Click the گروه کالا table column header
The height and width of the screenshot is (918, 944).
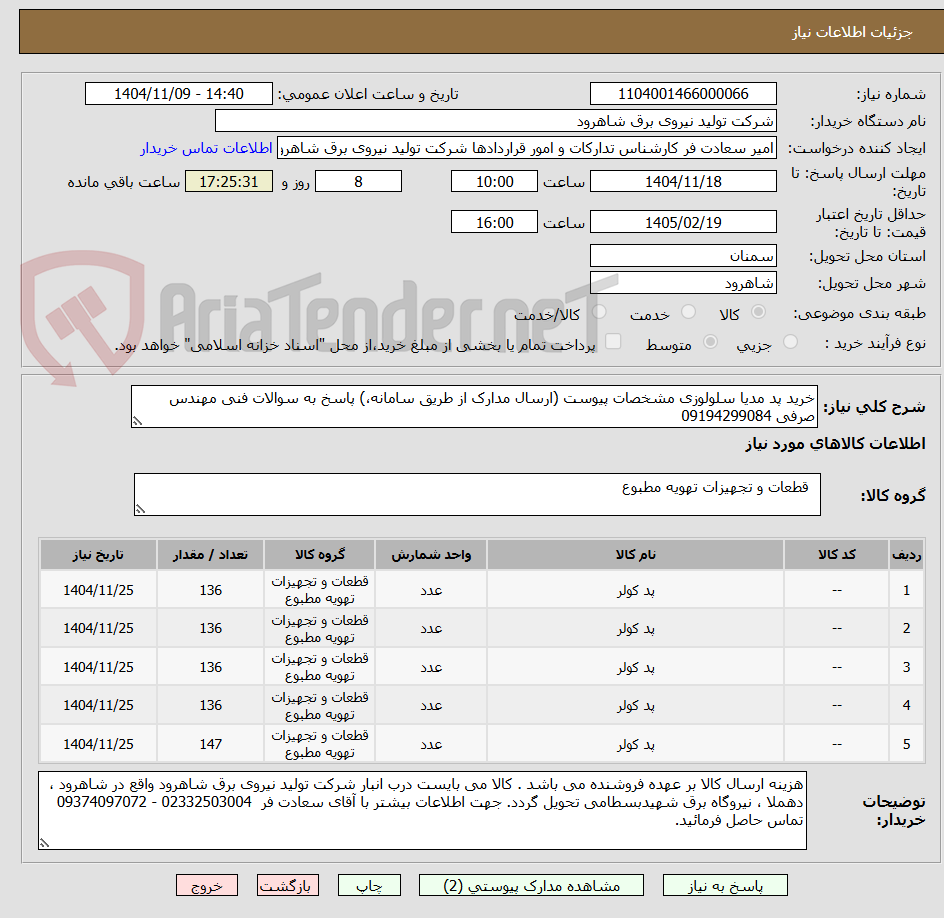pos(320,554)
